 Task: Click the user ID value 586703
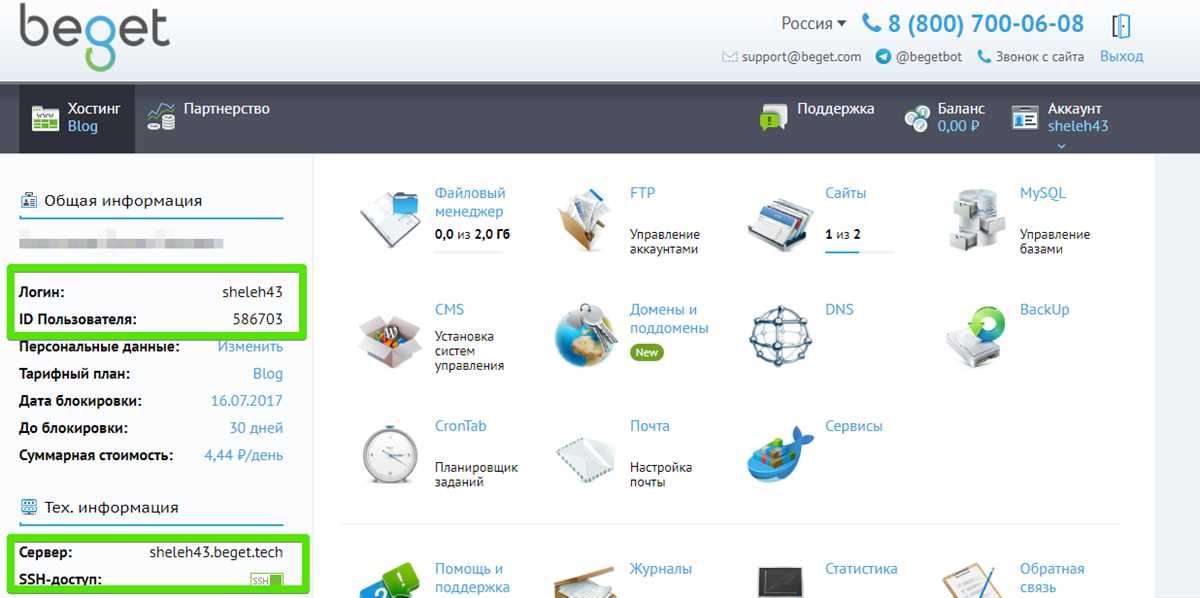257,320
